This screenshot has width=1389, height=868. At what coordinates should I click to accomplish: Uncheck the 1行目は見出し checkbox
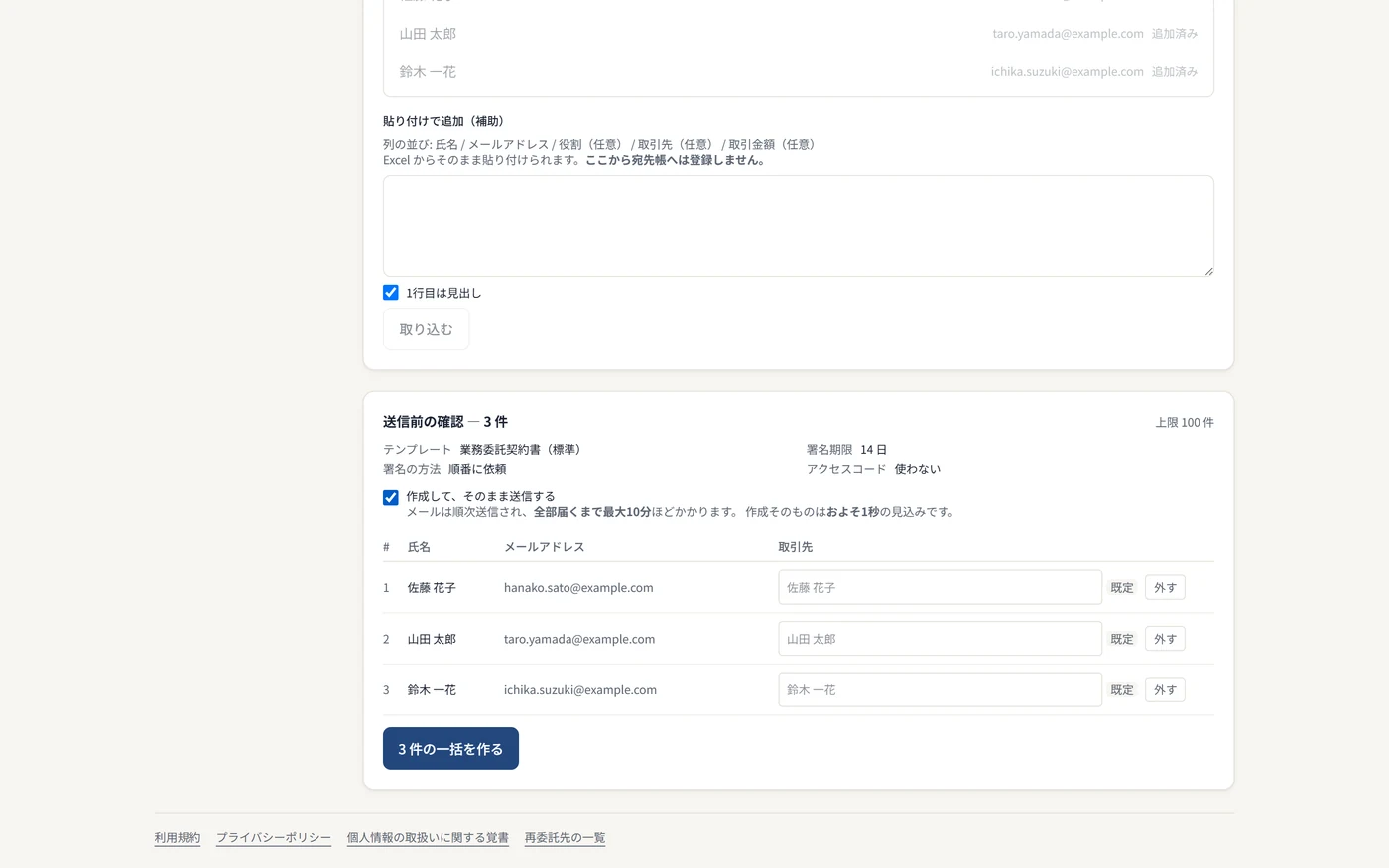click(391, 293)
